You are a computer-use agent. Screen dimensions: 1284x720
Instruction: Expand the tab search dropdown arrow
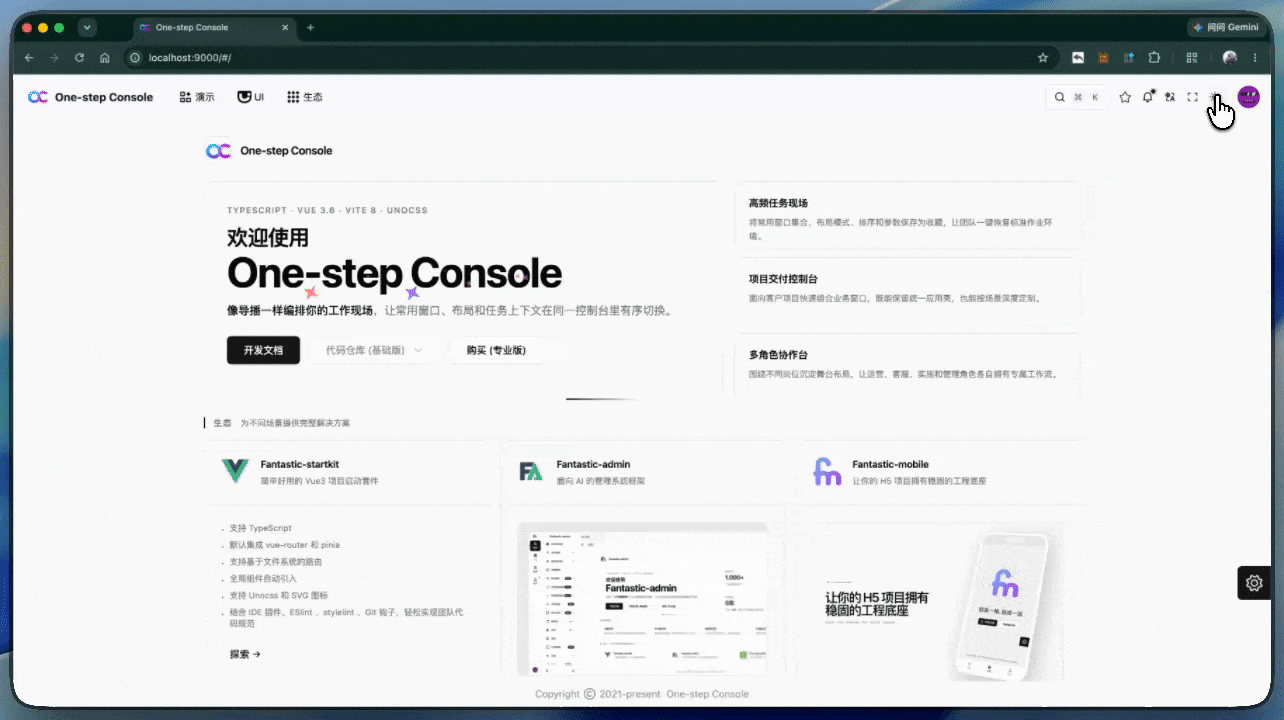coord(87,27)
